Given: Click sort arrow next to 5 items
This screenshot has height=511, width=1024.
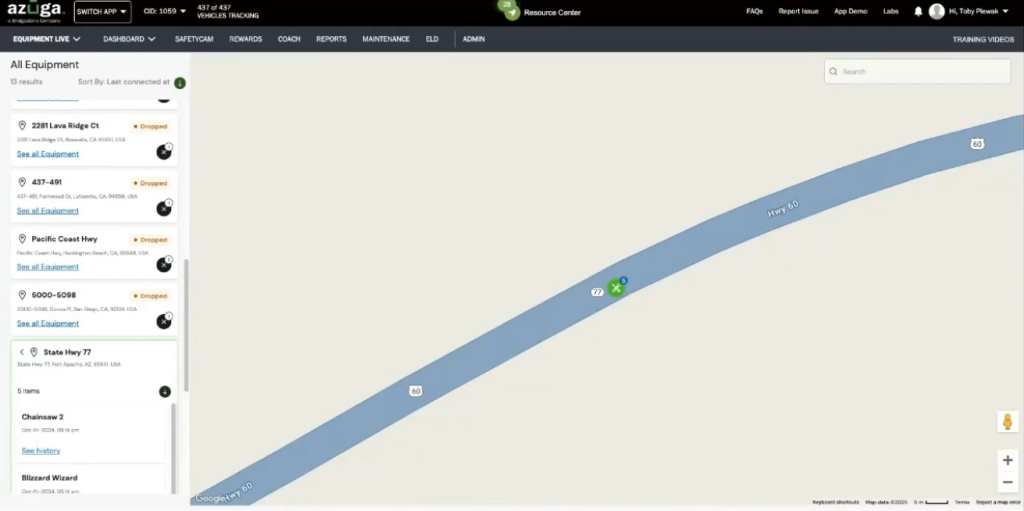Looking at the screenshot, I should (x=165, y=391).
